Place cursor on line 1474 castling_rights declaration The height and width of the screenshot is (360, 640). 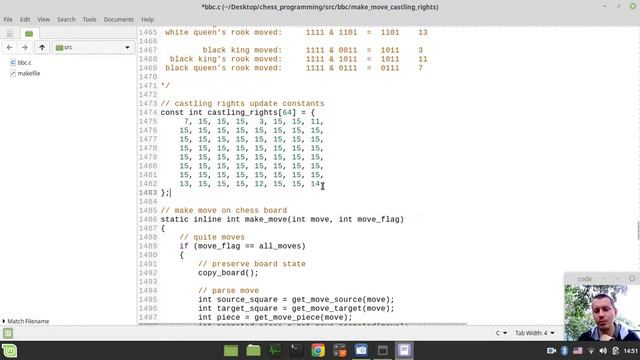tap(238, 113)
